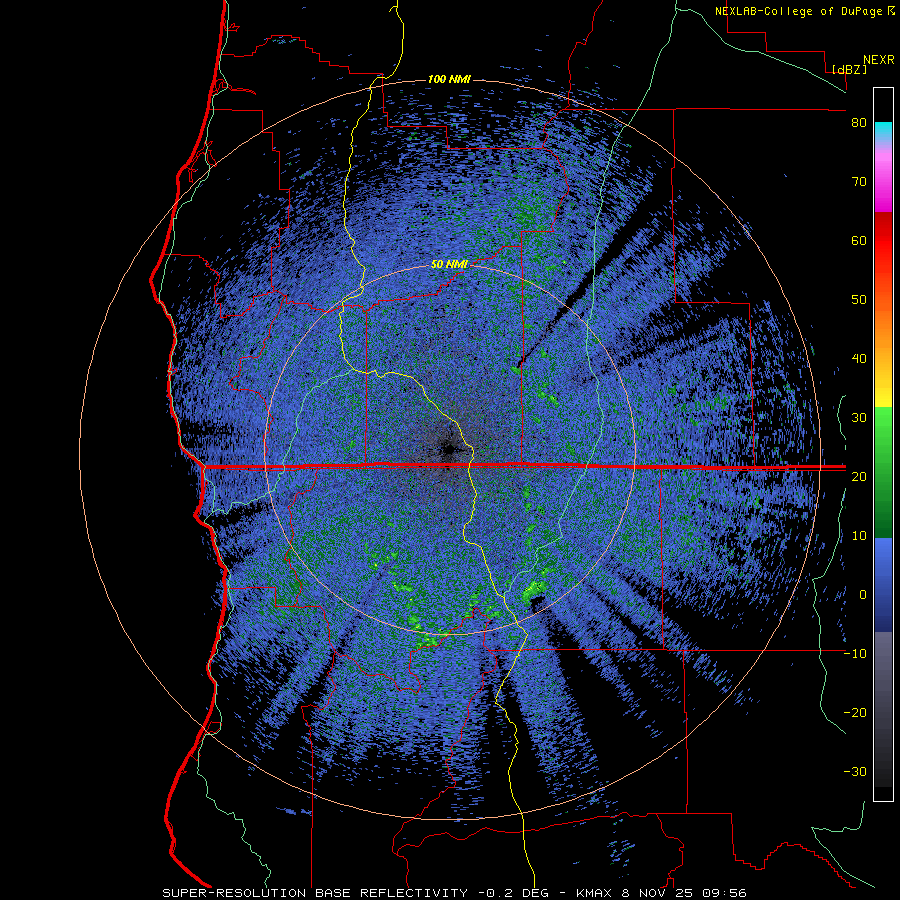Click the 60 dBZ scale value
The image size is (900, 900).
tap(859, 240)
